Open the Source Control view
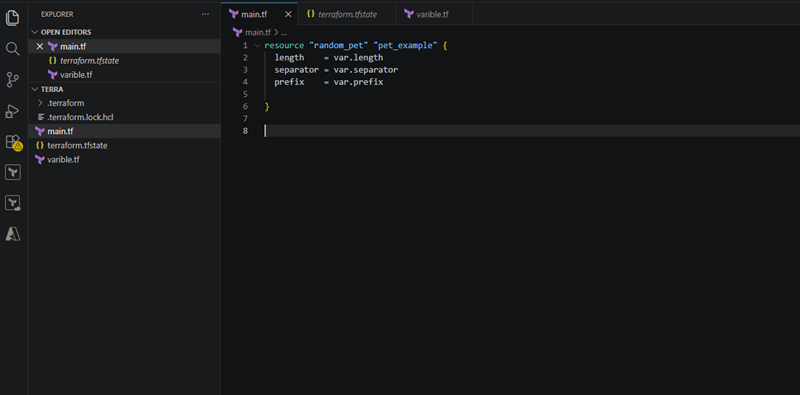Viewport: 800px width, 395px height. point(12,80)
